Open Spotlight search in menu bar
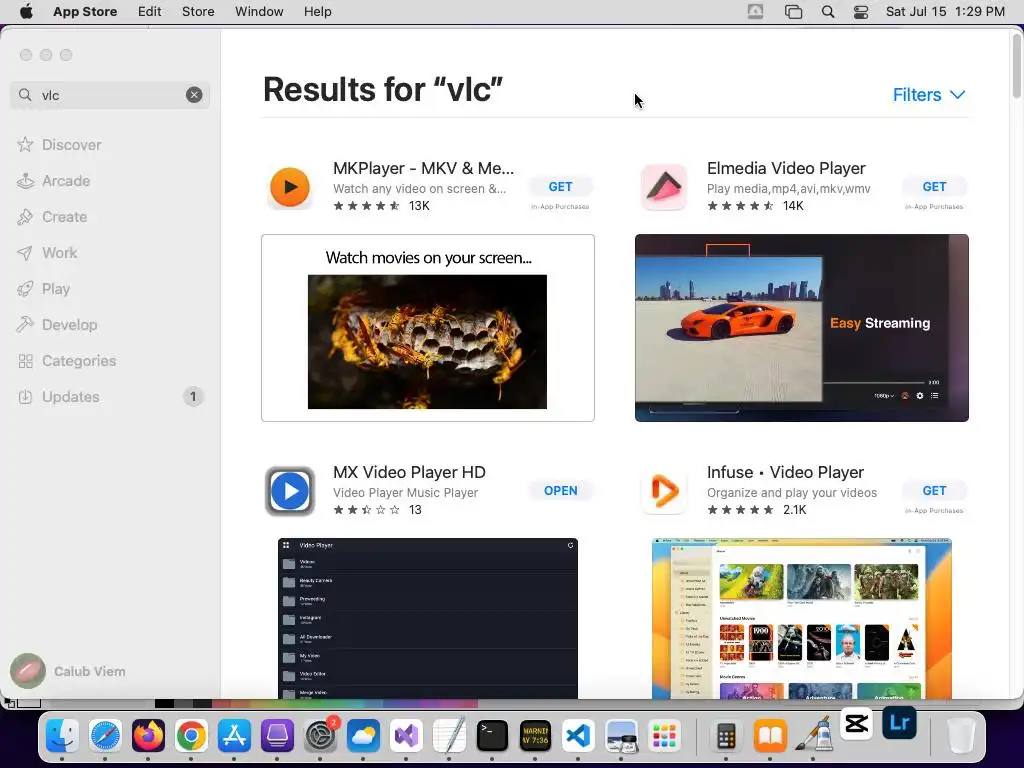This screenshot has width=1024, height=768. [x=827, y=12]
